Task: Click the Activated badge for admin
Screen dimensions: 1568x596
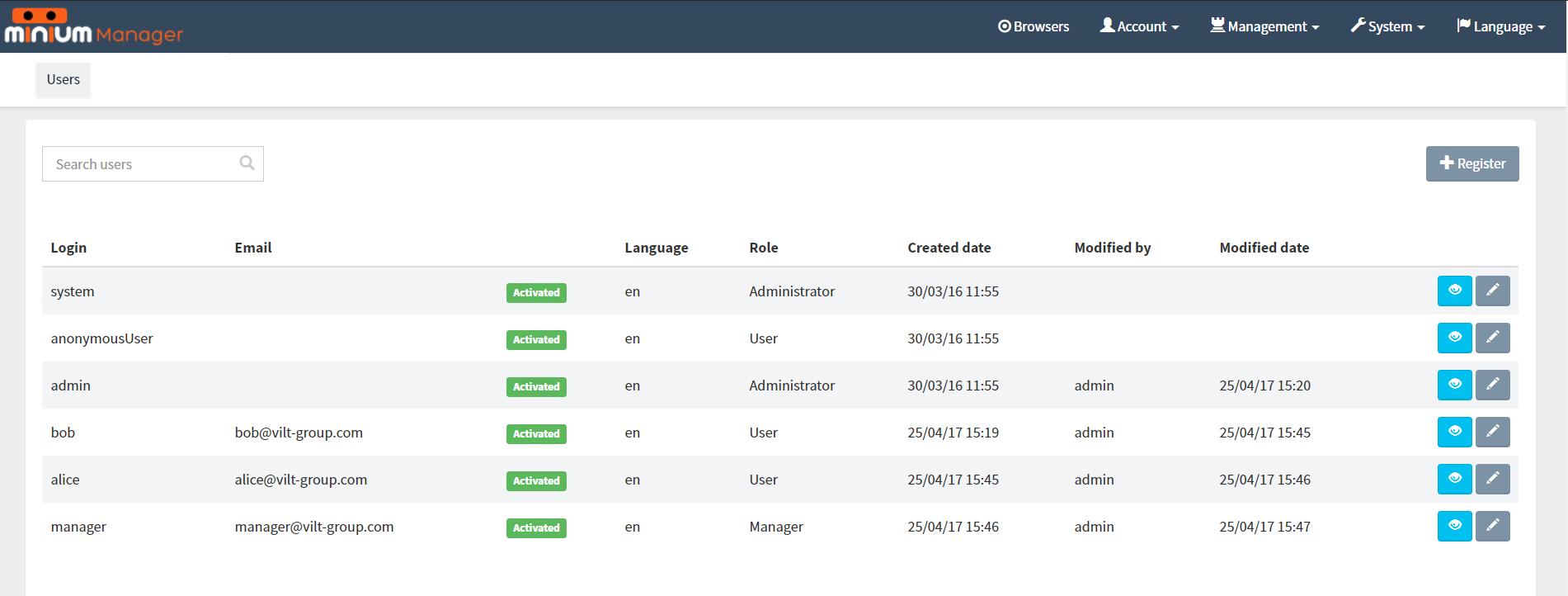Action: pyautogui.click(x=536, y=386)
